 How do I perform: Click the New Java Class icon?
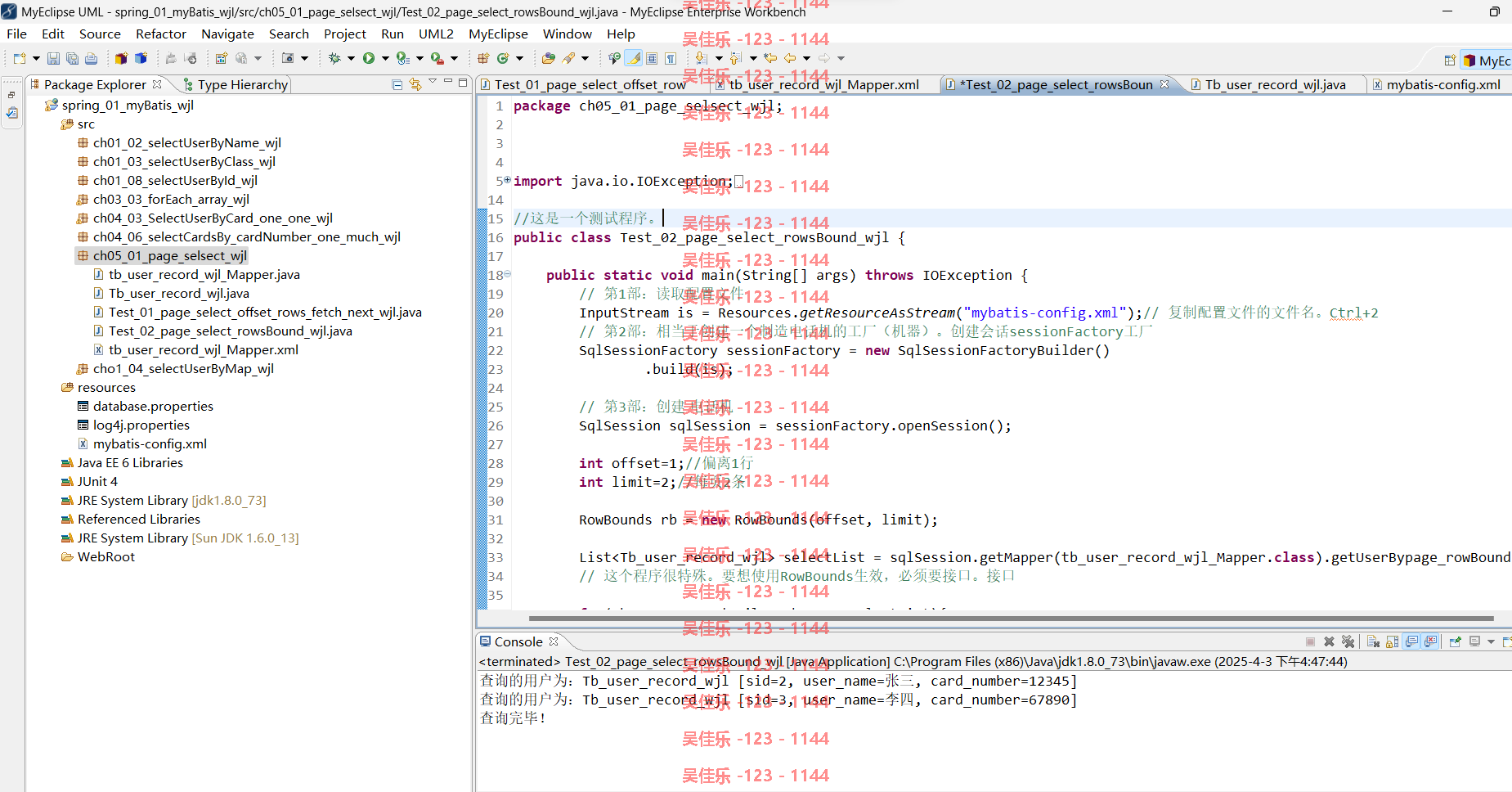pyautogui.click(x=503, y=58)
